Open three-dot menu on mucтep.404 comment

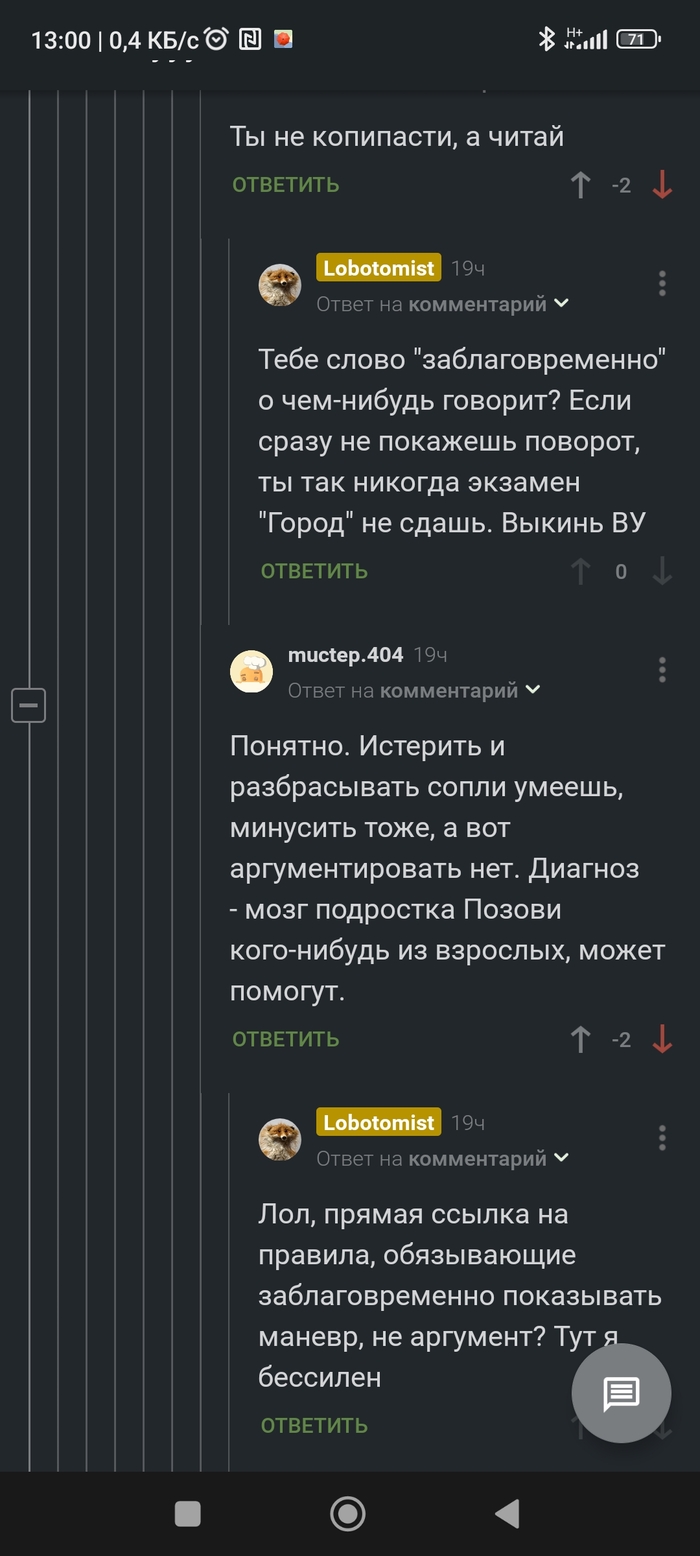(662, 670)
